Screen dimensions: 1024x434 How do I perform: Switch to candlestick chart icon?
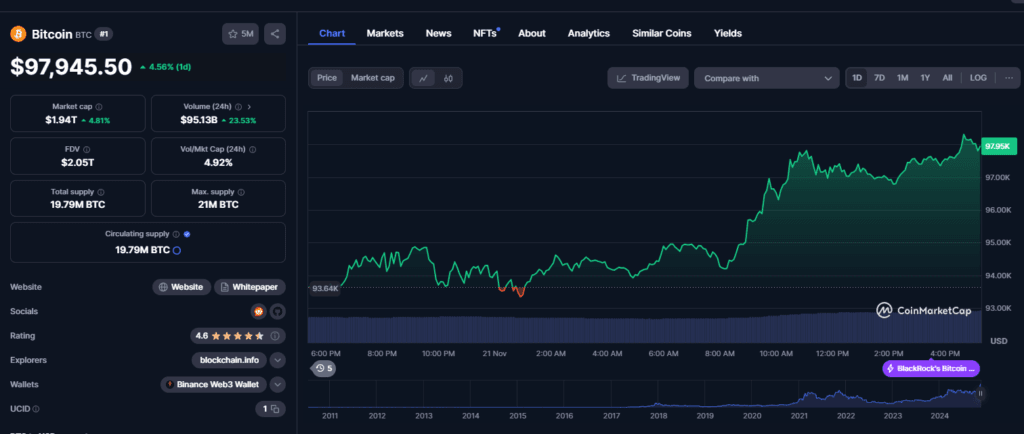[448, 78]
